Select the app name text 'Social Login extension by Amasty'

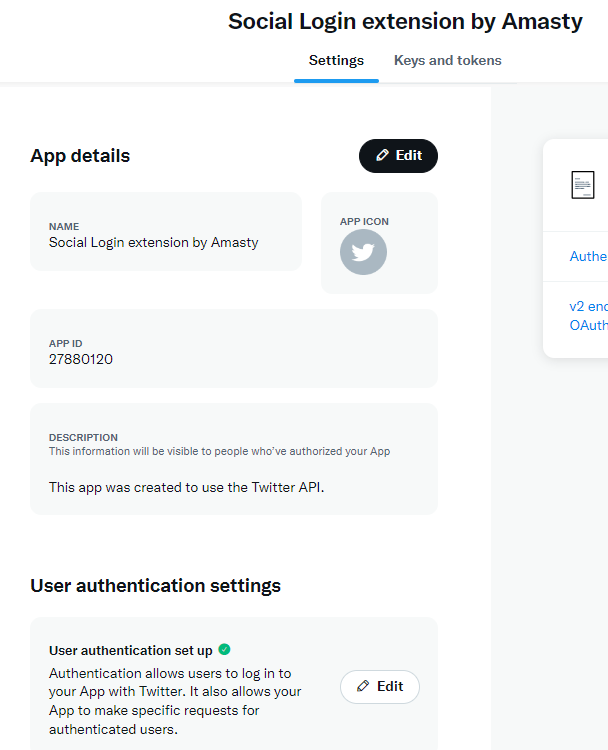(154, 243)
